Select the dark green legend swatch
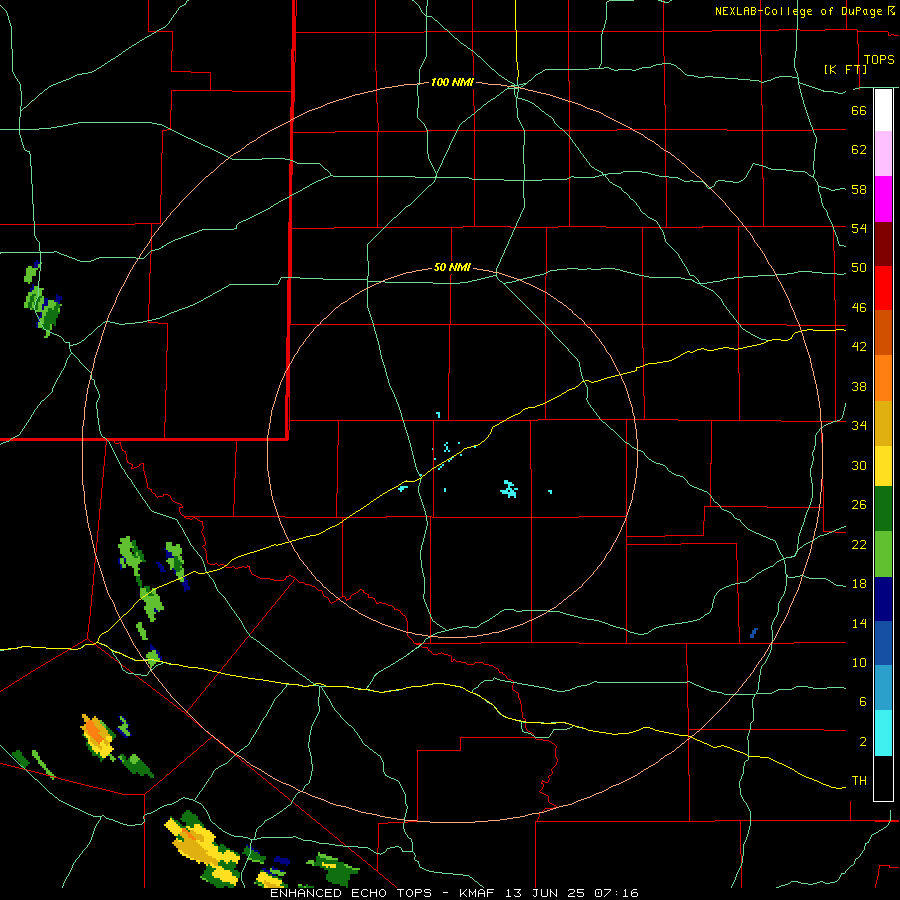 click(883, 509)
